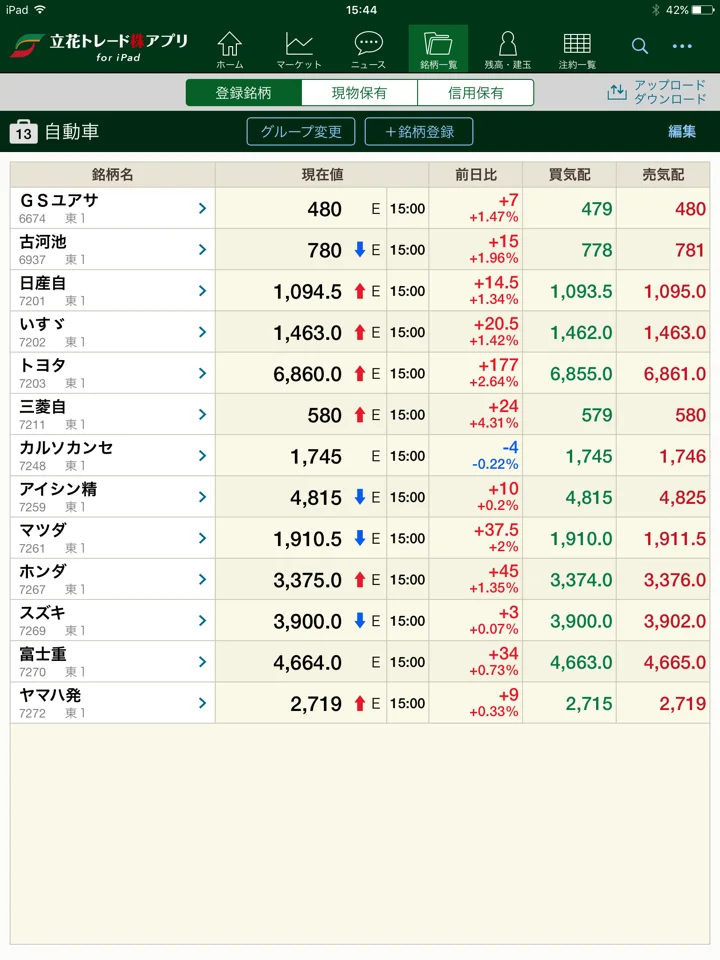Tap 売気配 column header
Image resolution: width=720 pixels, height=960 pixels.
663,174
